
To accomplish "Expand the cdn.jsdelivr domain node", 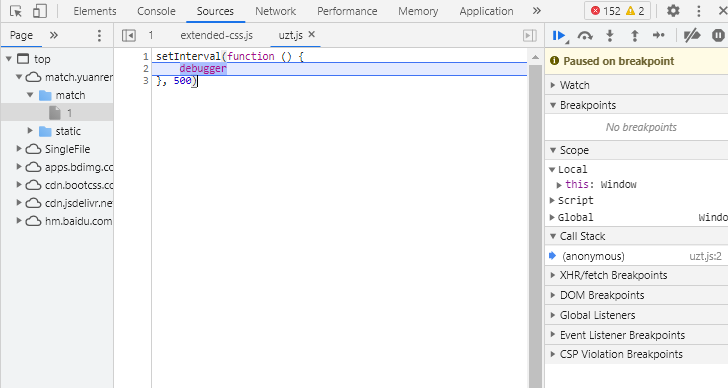I will 19,203.
